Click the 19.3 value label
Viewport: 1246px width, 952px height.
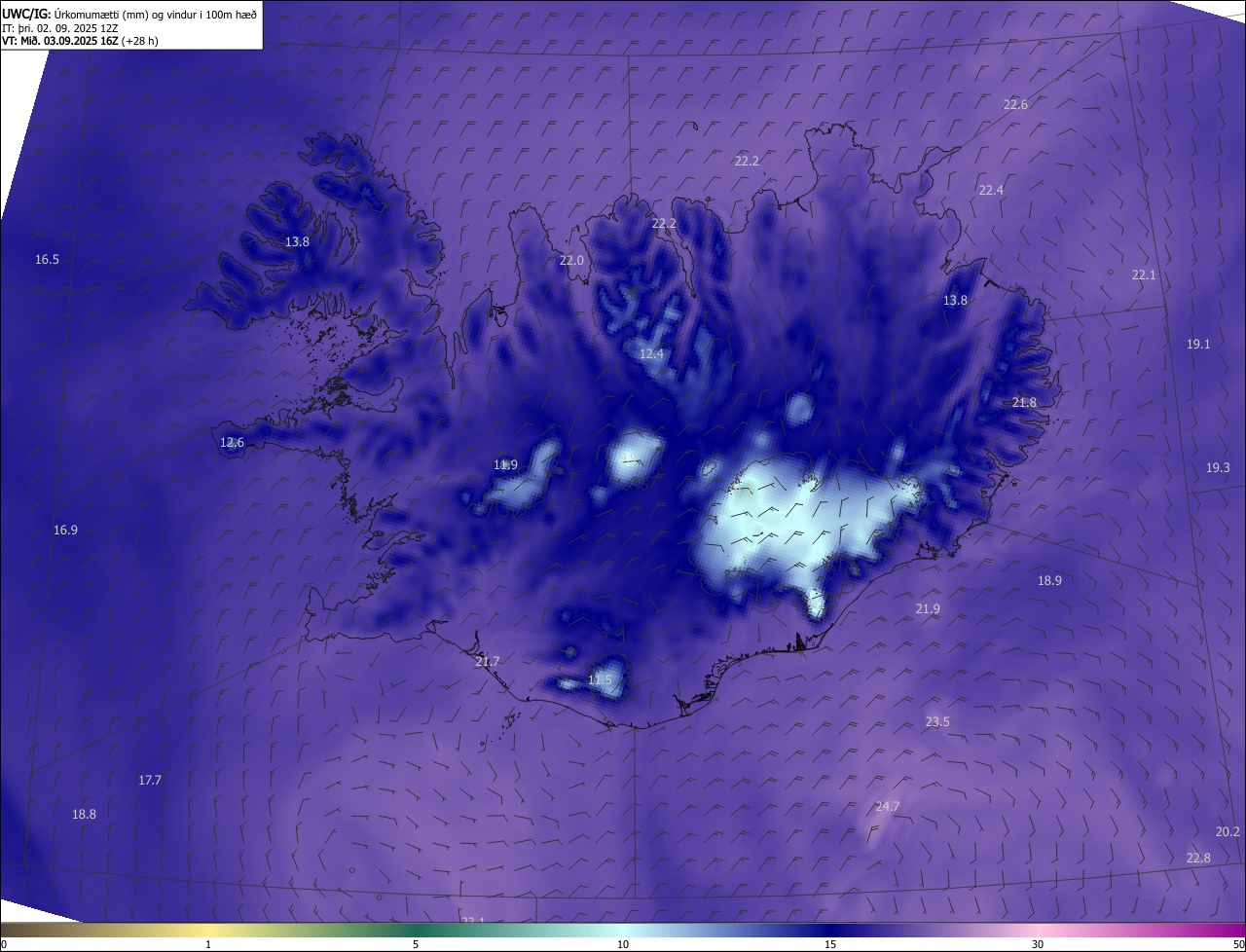(1218, 467)
